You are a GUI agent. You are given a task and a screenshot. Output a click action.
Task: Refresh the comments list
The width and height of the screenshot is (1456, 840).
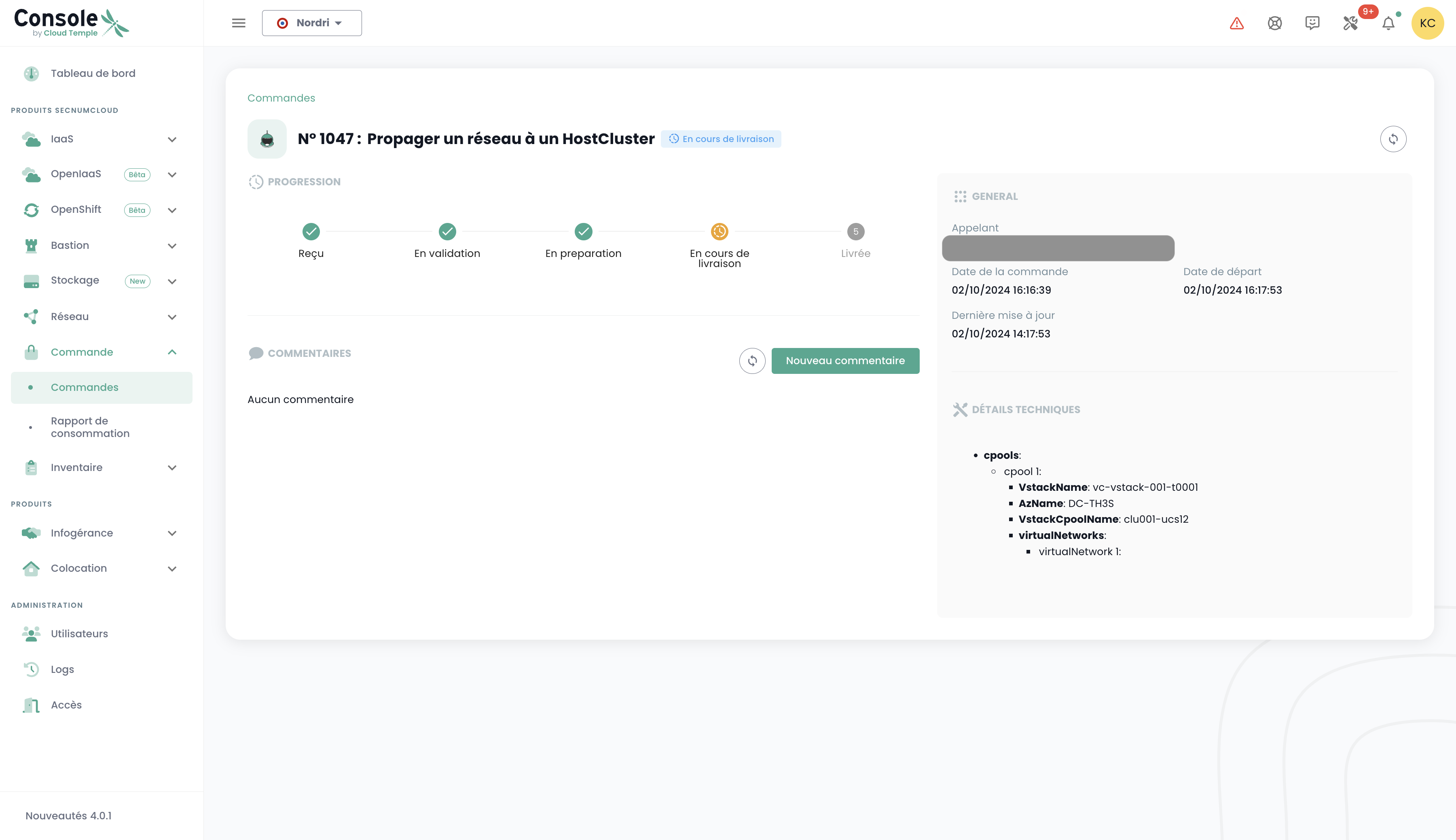[752, 361]
